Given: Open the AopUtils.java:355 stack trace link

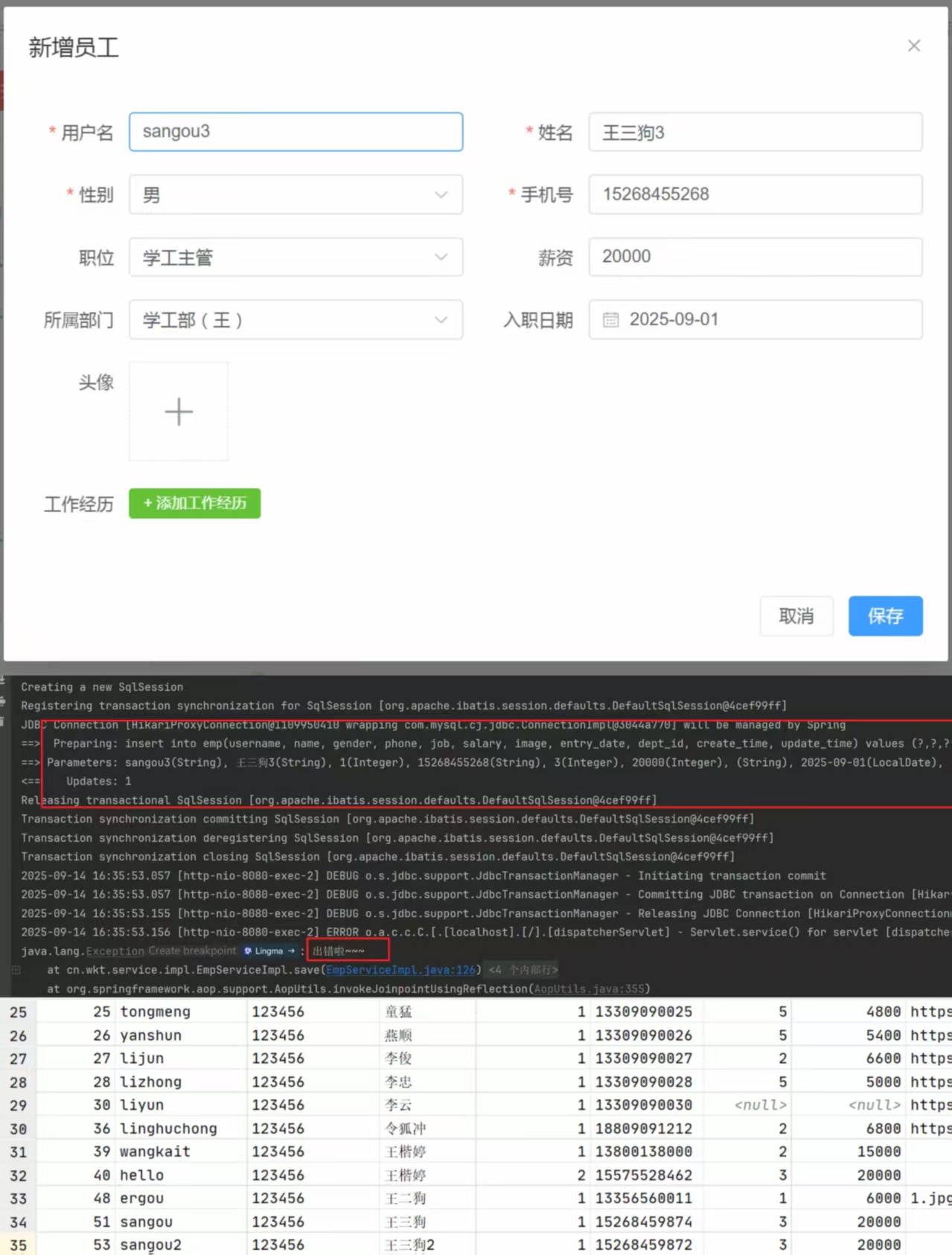Looking at the screenshot, I should [590, 989].
